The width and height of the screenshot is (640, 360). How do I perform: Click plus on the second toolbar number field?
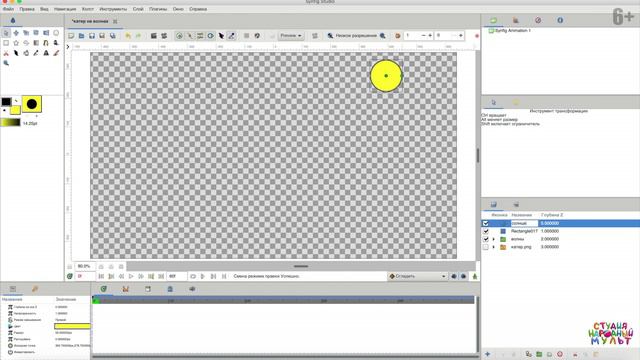[x=461, y=36]
